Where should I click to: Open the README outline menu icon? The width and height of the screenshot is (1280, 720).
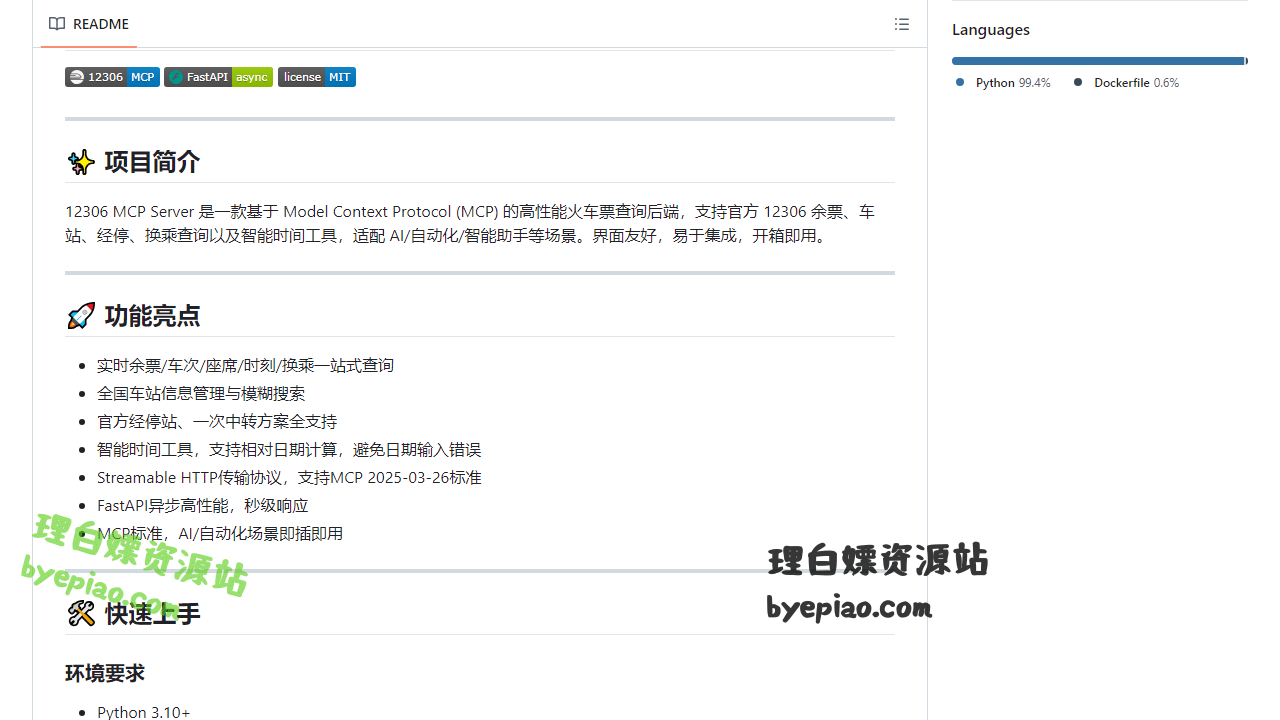point(902,24)
